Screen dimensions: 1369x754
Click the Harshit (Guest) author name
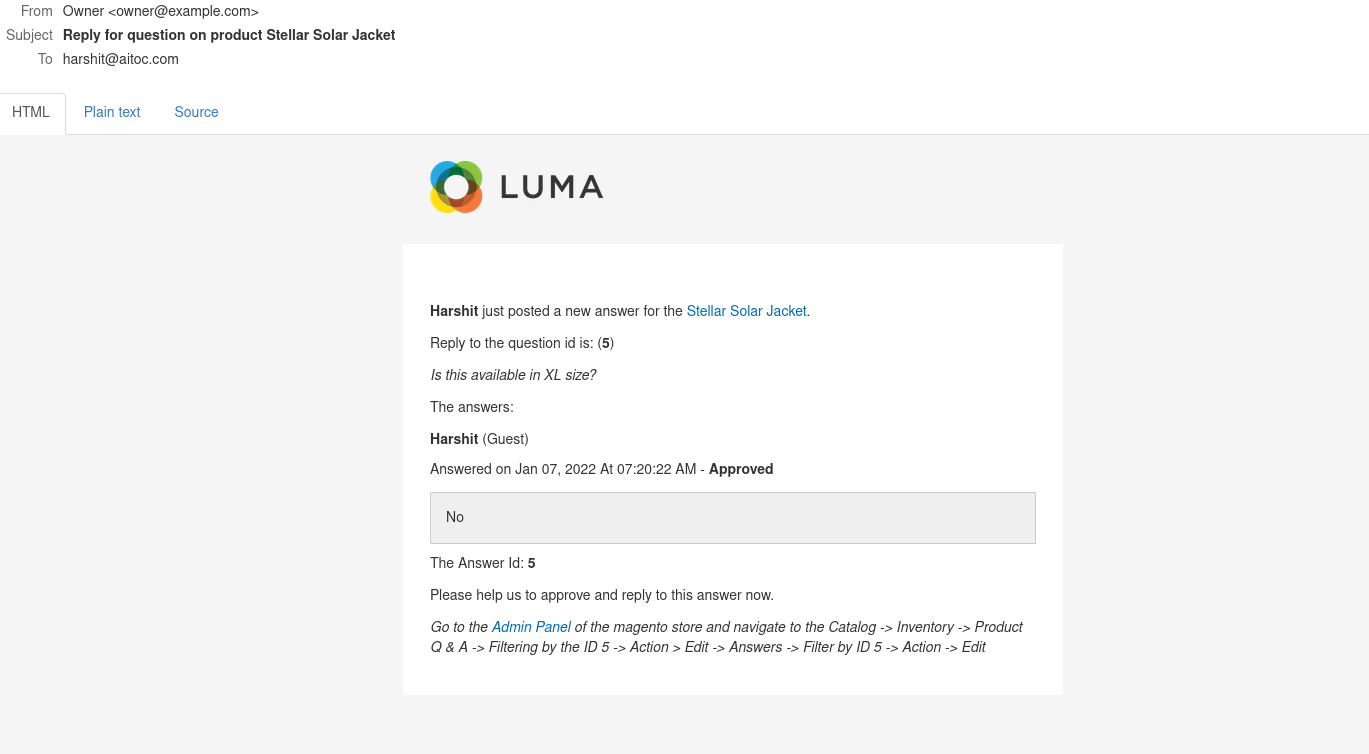tap(479, 439)
